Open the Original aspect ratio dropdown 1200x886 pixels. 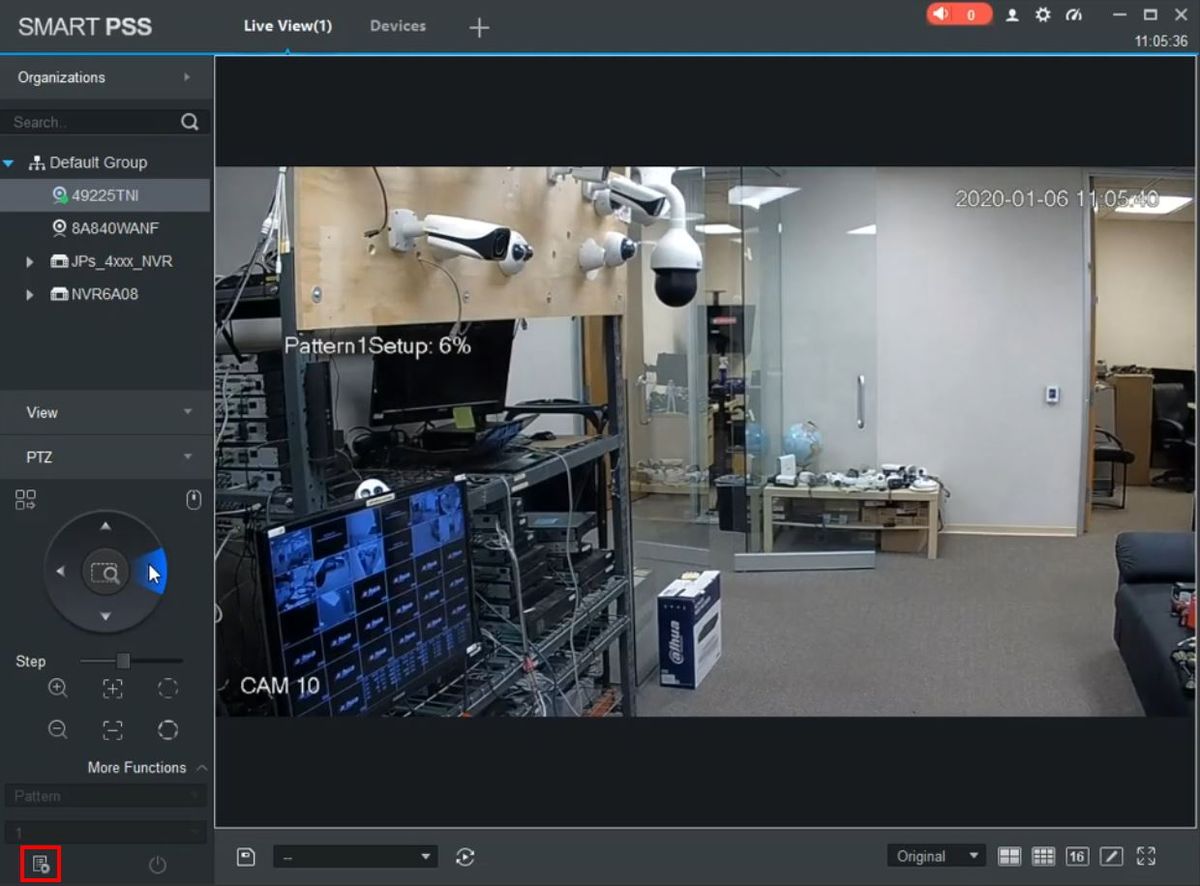click(x=936, y=857)
